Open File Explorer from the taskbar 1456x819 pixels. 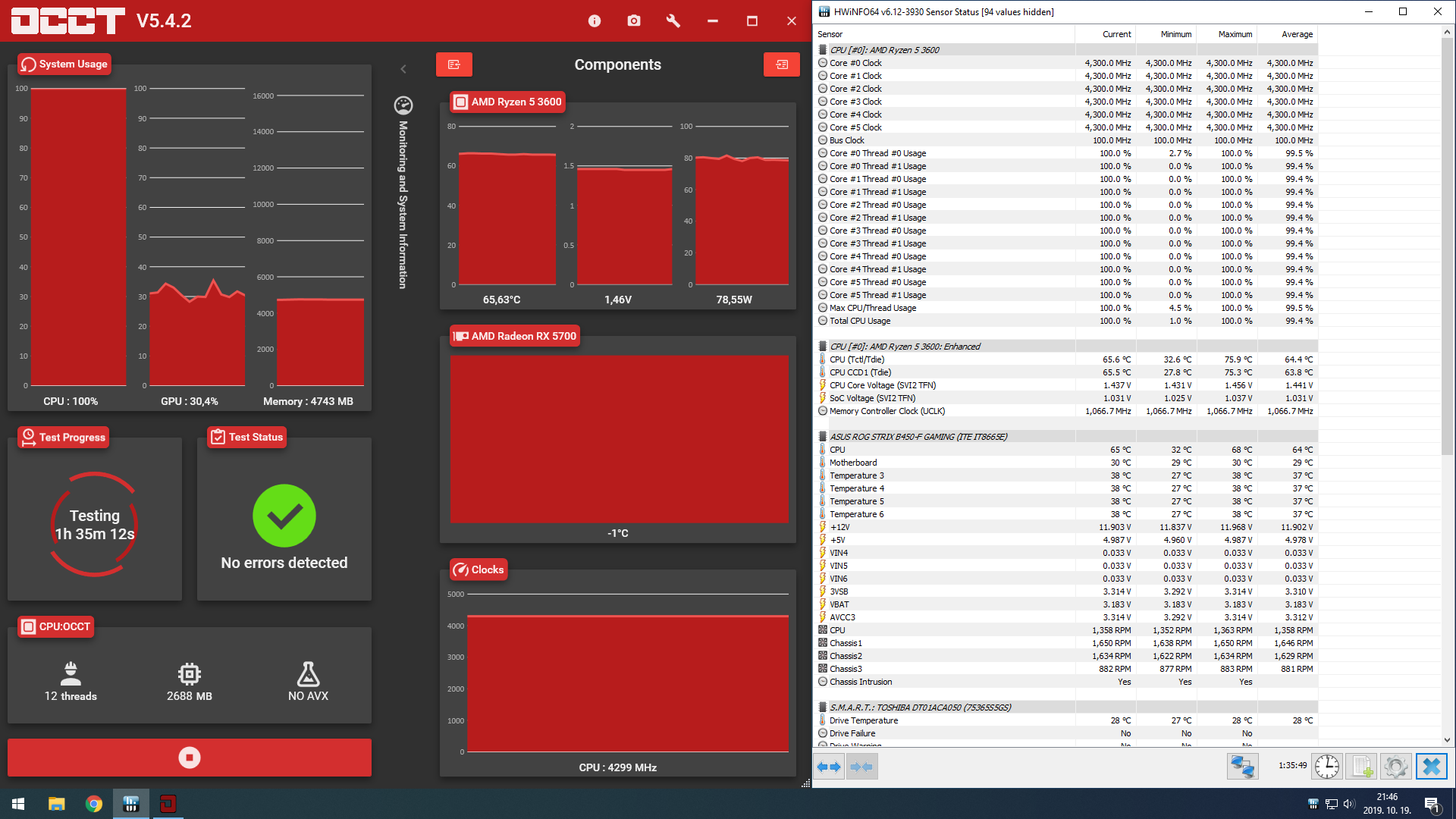coord(57,804)
